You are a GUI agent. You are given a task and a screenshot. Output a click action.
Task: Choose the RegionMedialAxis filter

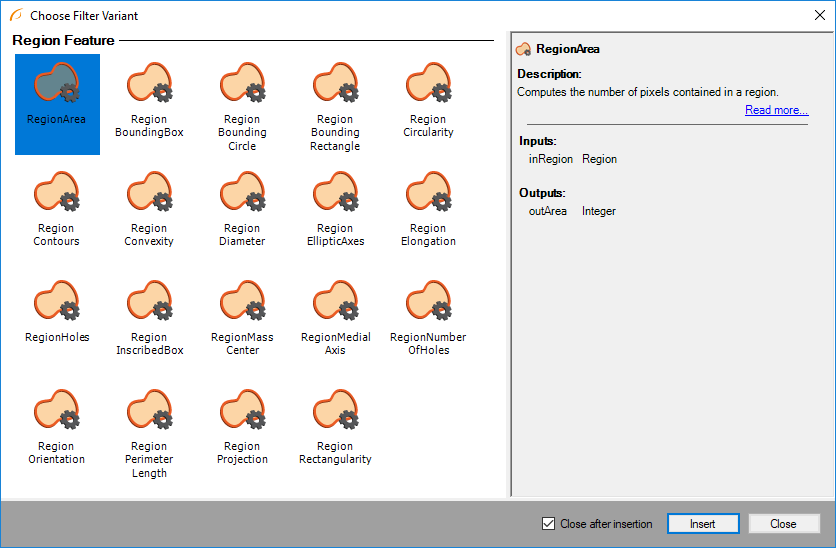335,301
